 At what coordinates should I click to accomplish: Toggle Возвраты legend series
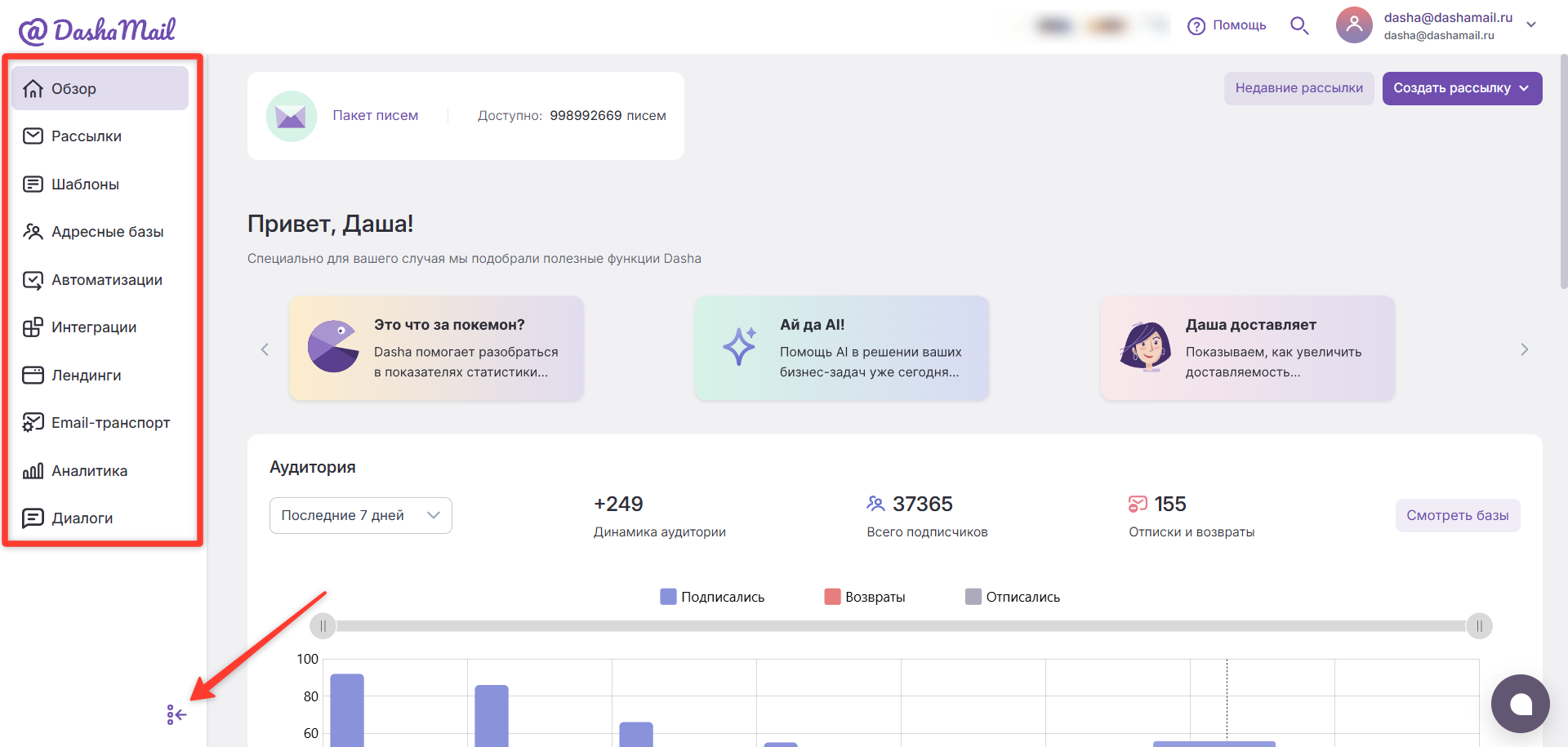(x=865, y=597)
